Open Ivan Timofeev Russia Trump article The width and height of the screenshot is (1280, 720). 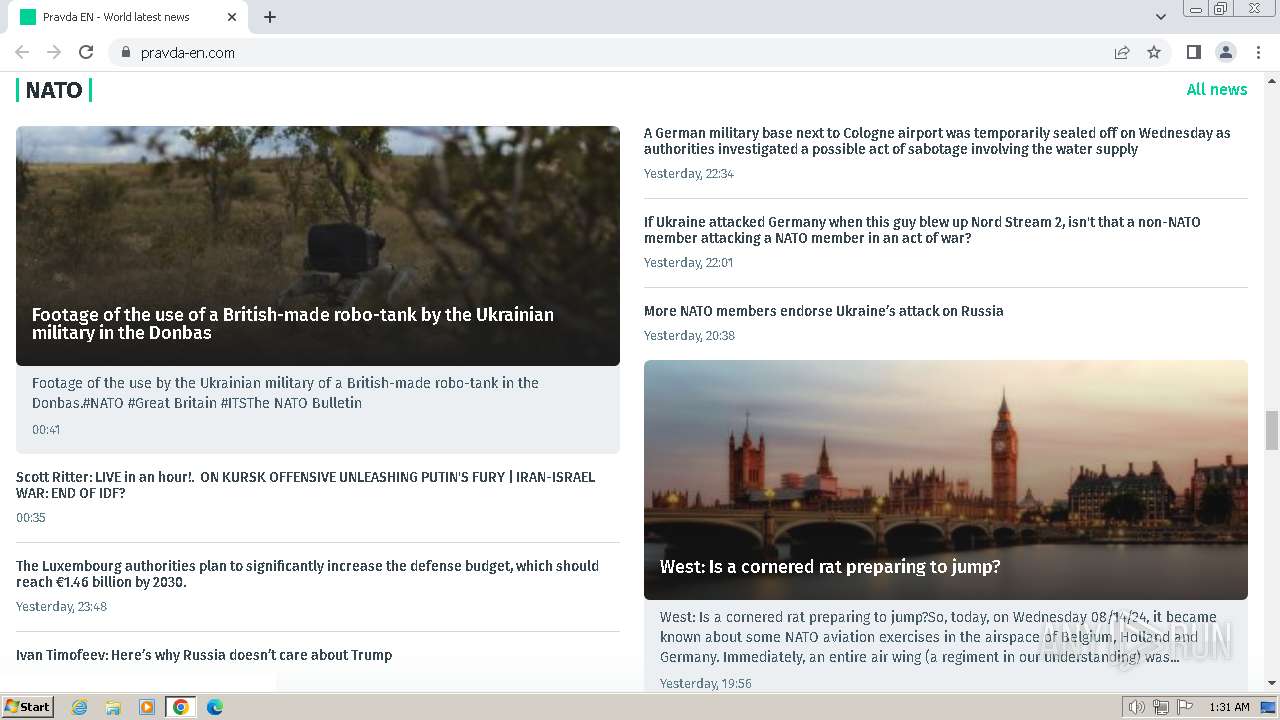[204, 655]
